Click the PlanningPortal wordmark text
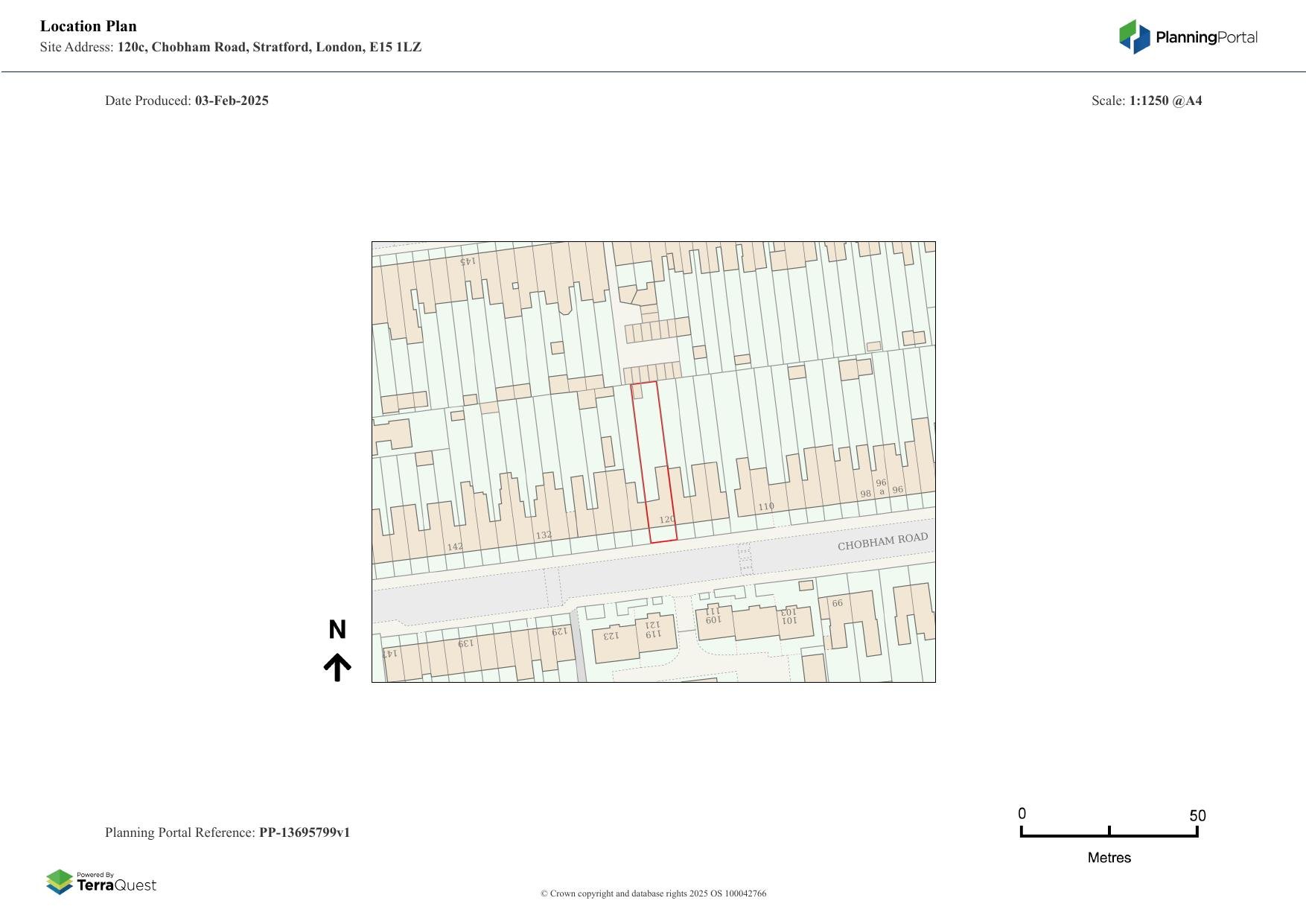The width and height of the screenshot is (1306, 924). click(x=1206, y=37)
